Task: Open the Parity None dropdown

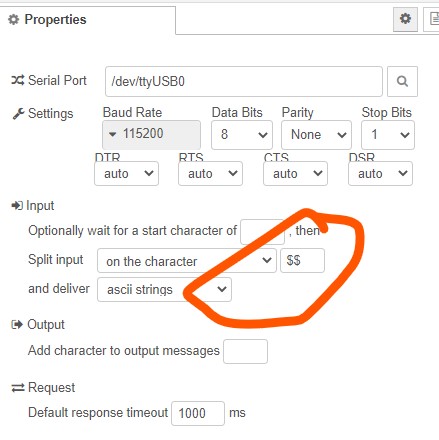Action: (x=316, y=135)
